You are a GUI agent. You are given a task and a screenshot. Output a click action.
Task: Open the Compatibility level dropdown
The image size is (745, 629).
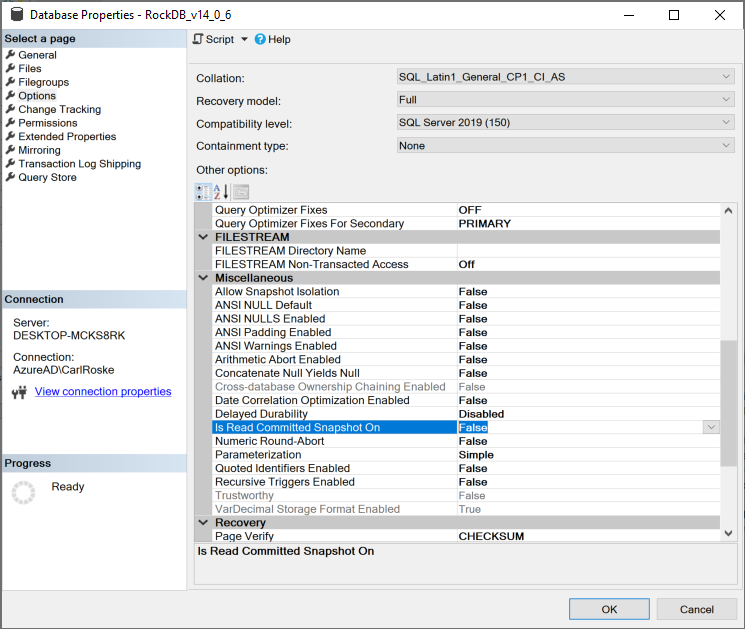coord(565,123)
